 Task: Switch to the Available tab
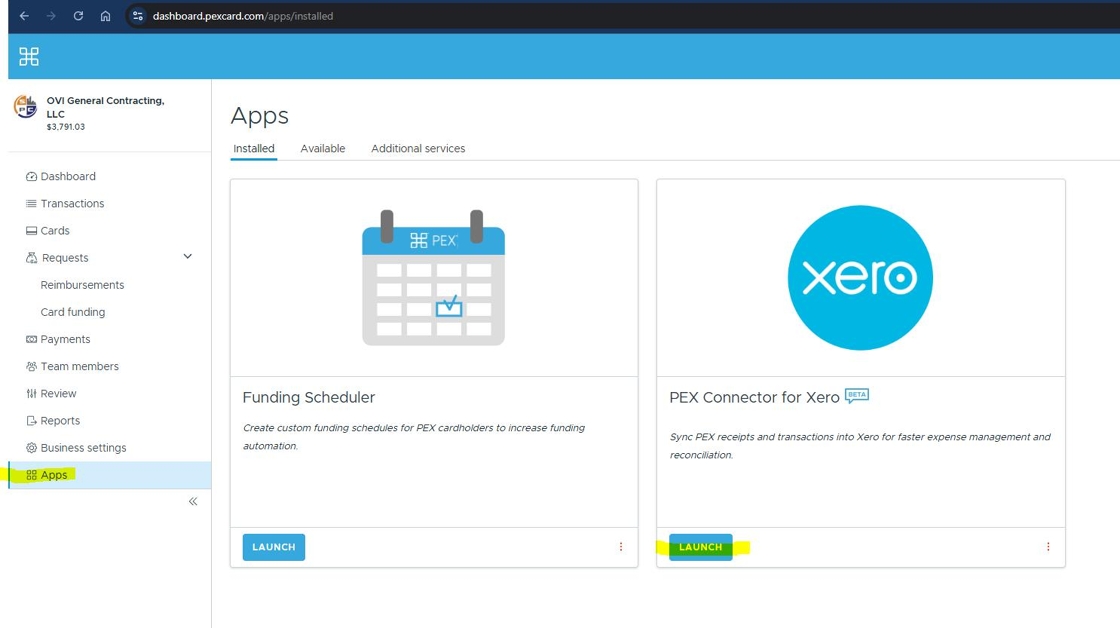[x=323, y=149]
